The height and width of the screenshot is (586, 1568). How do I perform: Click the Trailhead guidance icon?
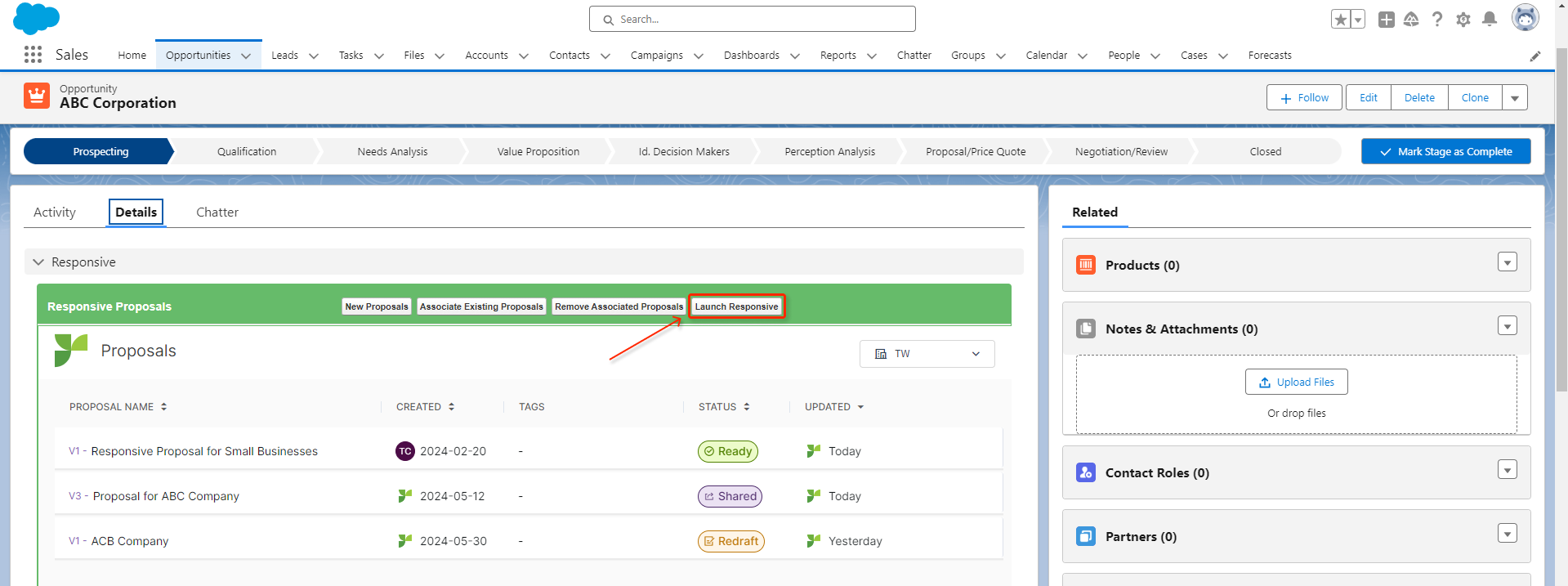pyautogui.click(x=1411, y=19)
